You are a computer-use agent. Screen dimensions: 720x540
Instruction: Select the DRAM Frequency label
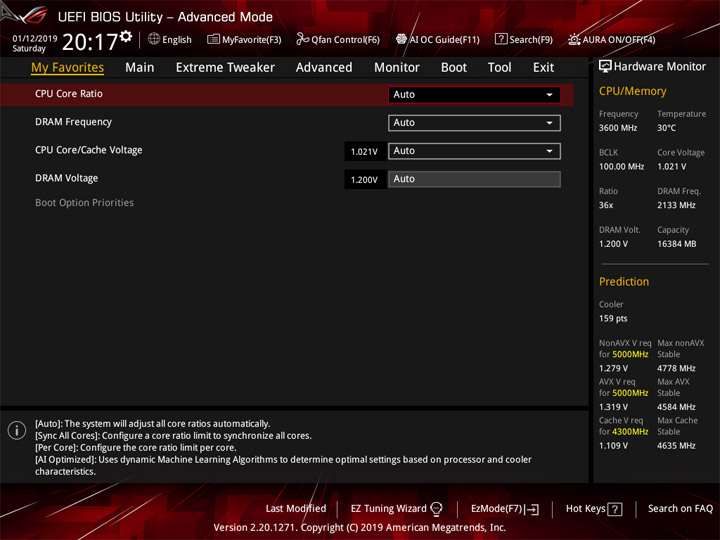tap(73, 122)
